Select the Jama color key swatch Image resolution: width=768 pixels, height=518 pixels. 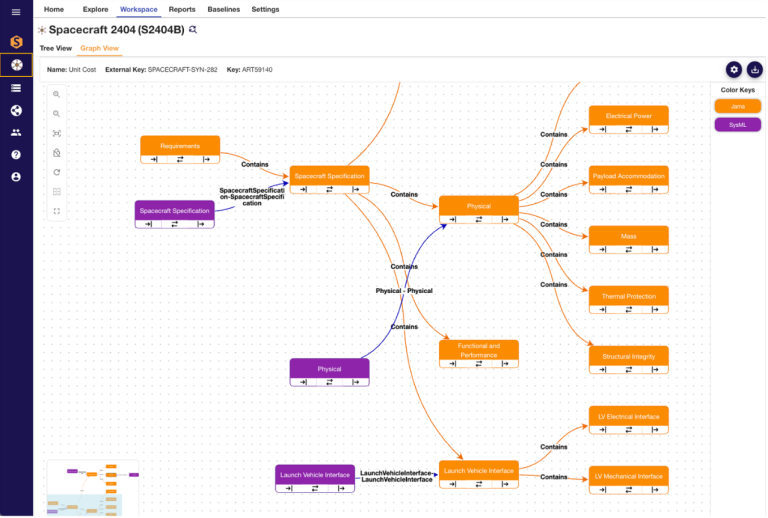pos(738,106)
